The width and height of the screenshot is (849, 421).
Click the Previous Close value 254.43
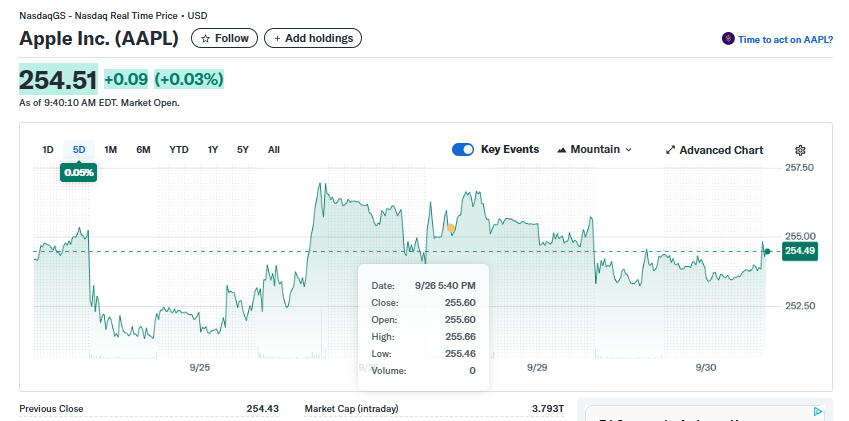pyautogui.click(x=263, y=409)
